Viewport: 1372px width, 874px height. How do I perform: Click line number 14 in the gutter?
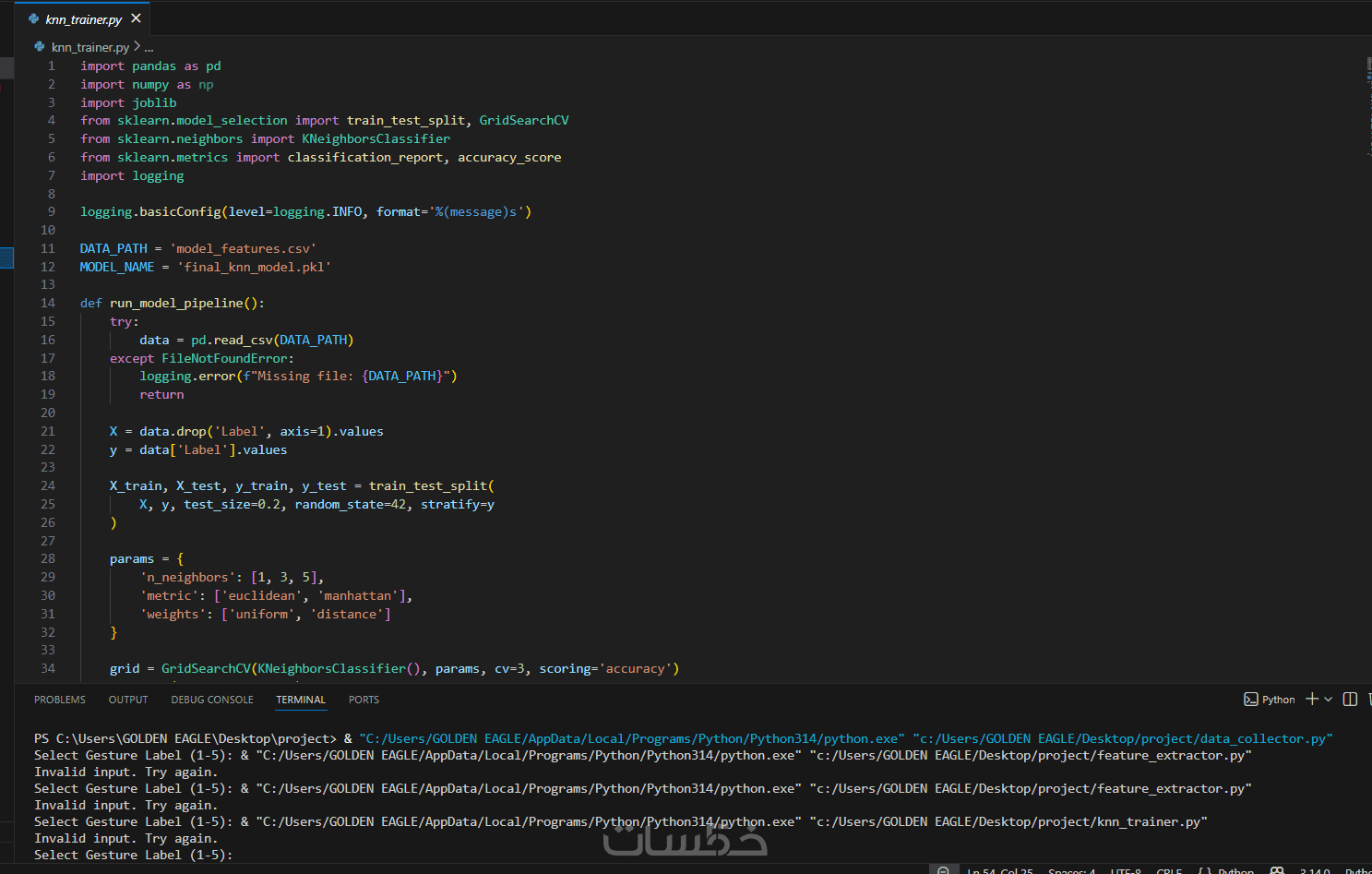pos(48,303)
